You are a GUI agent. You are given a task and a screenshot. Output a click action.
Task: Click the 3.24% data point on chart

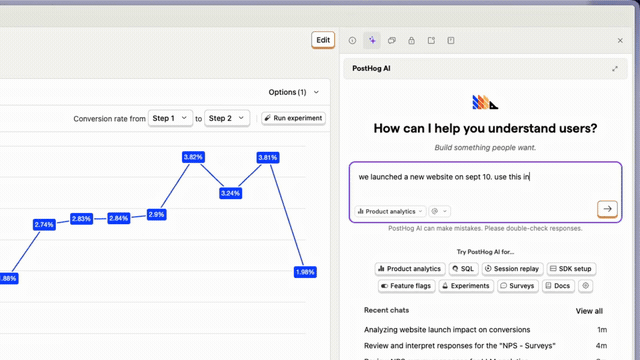(x=231, y=193)
